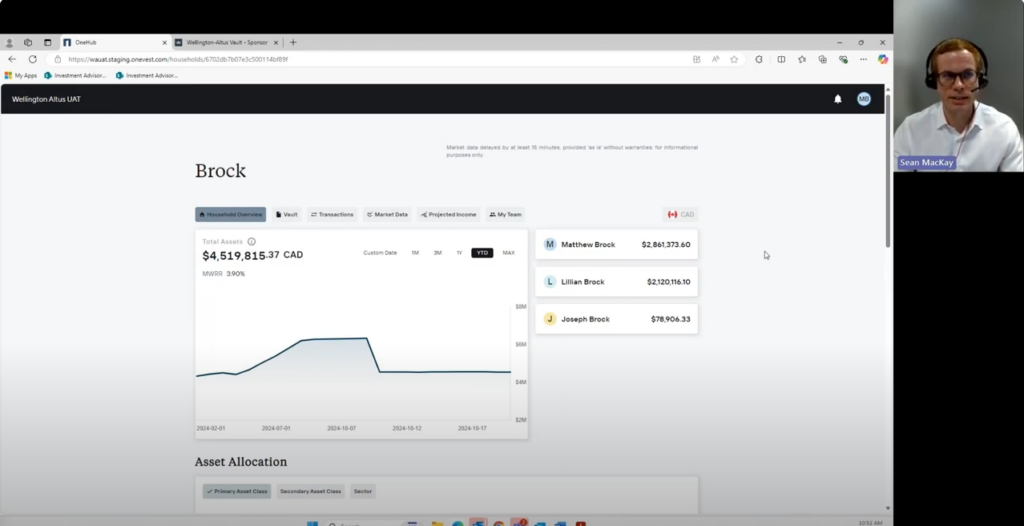
Task: Click the browser address bar
Action: pos(372,59)
